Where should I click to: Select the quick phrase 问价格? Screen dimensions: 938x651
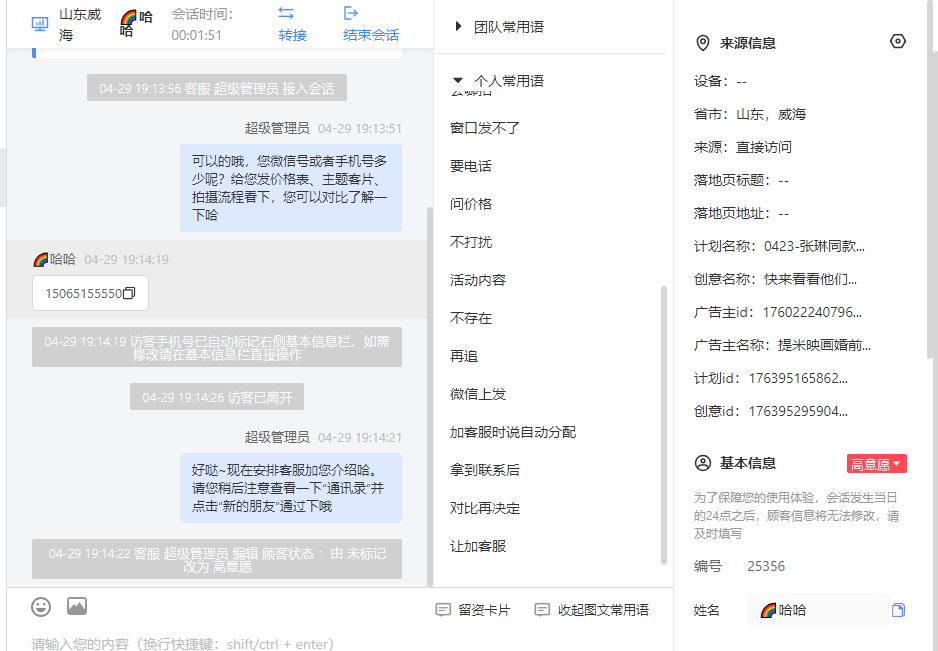pyautogui.click(x=471, y=204)
